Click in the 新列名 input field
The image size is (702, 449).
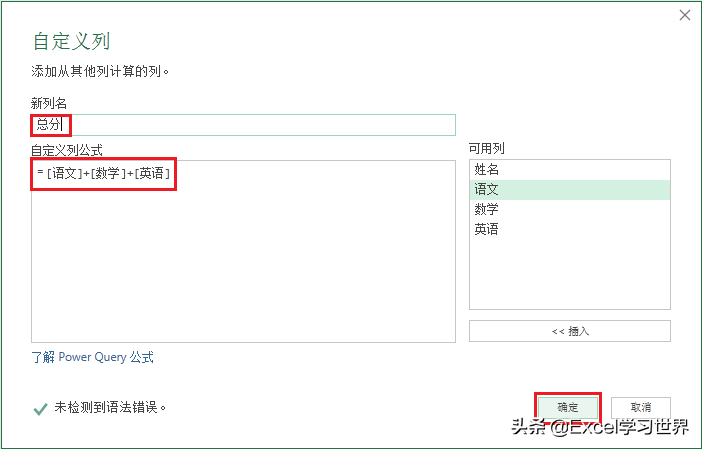243,125
